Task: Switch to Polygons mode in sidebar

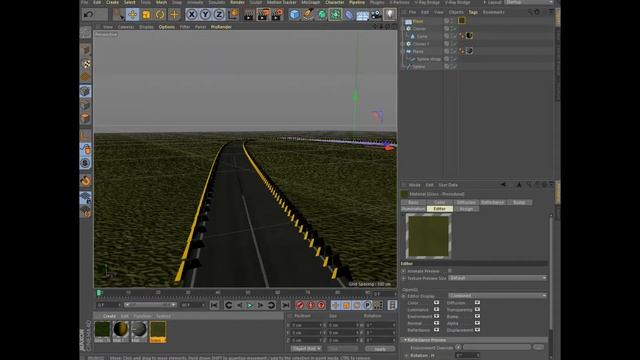Action: [85, 118]
